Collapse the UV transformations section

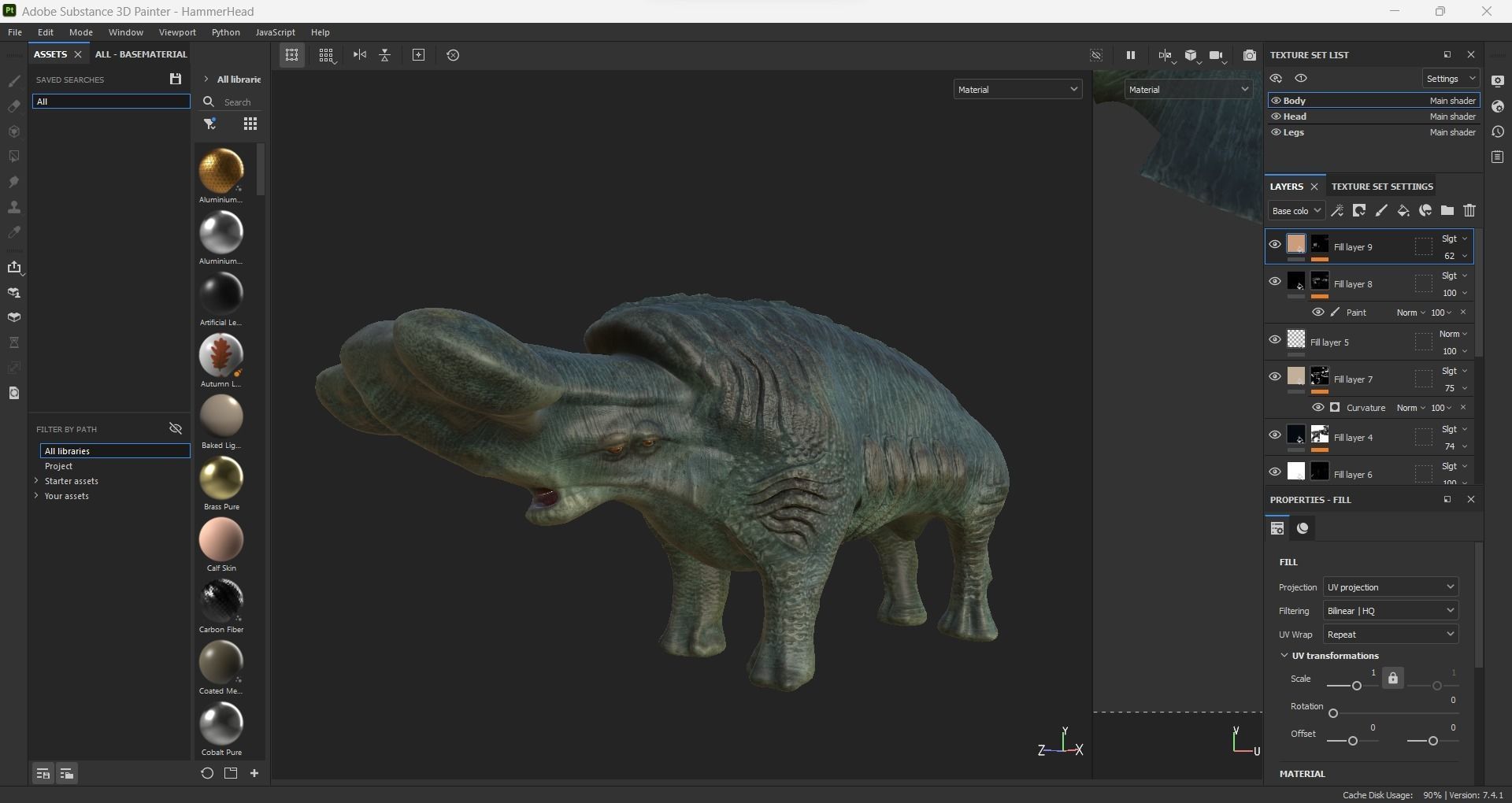tap(1284, 655)
